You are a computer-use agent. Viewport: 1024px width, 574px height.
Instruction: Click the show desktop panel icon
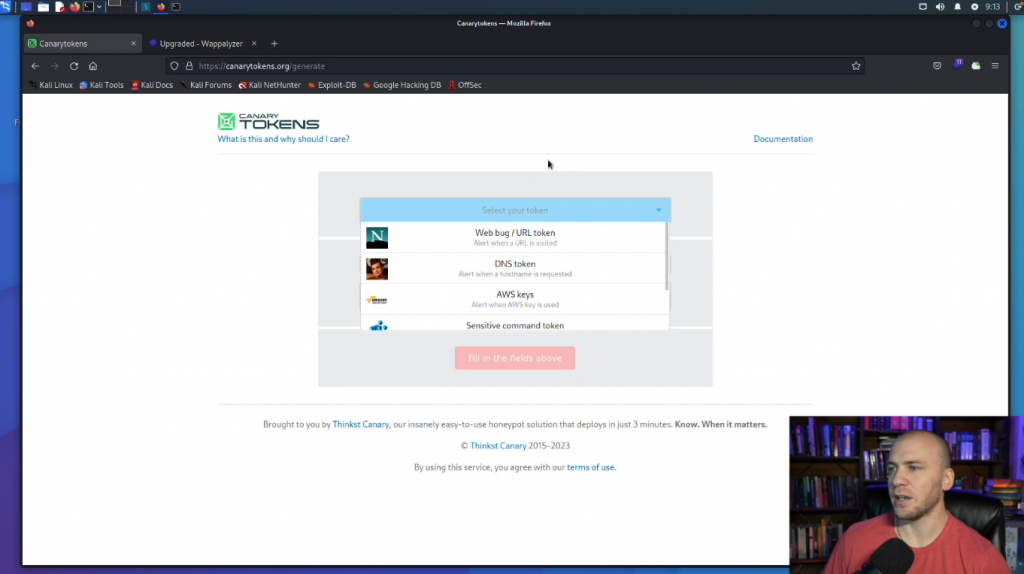coord(26,7)
